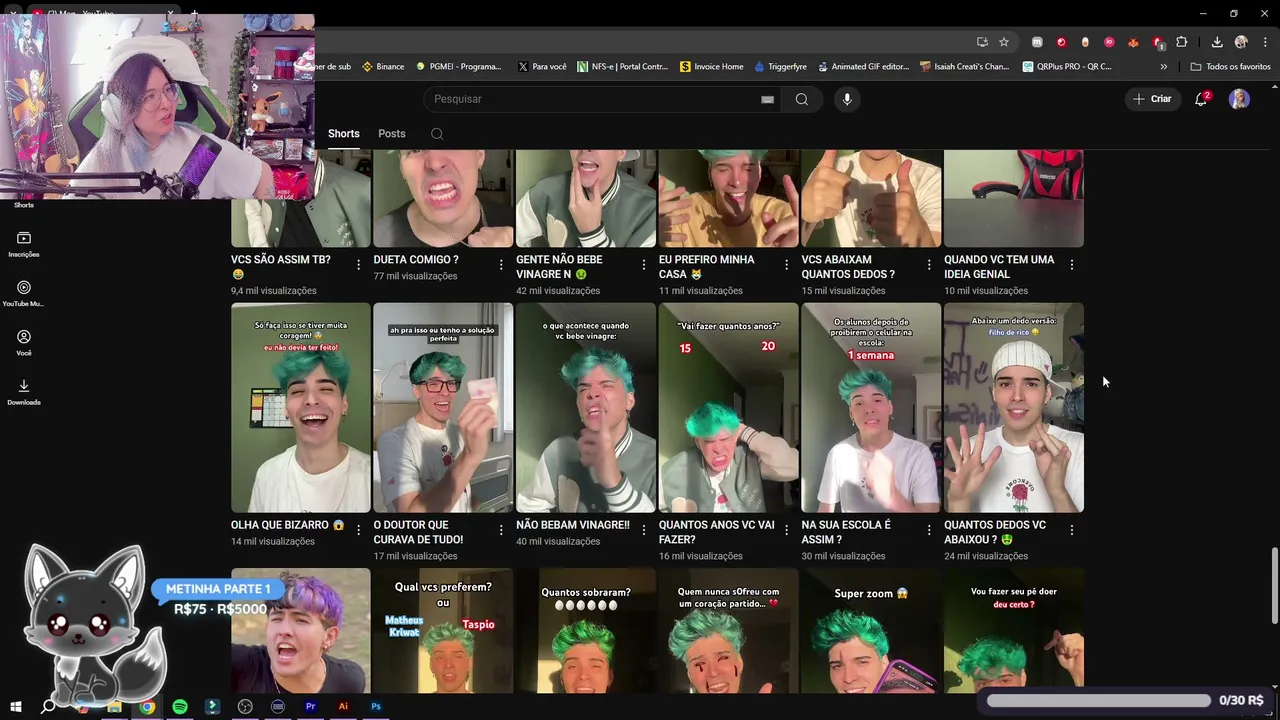Open options for OLHA QUE BIZARRO short
The height and width of the screenshot is (720, 1280).
[358, 530]
